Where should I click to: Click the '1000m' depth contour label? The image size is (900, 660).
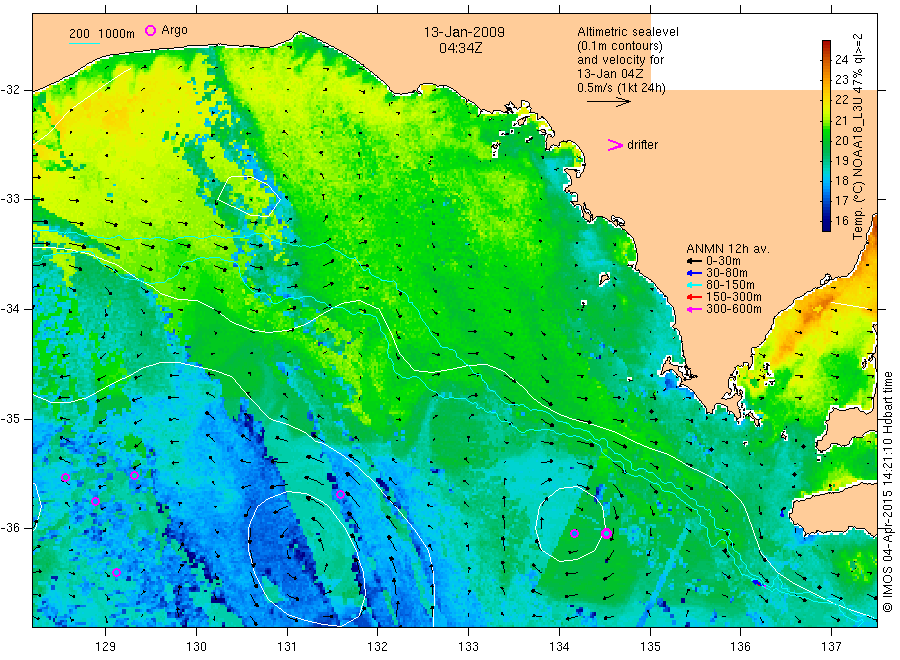[116, 34]
